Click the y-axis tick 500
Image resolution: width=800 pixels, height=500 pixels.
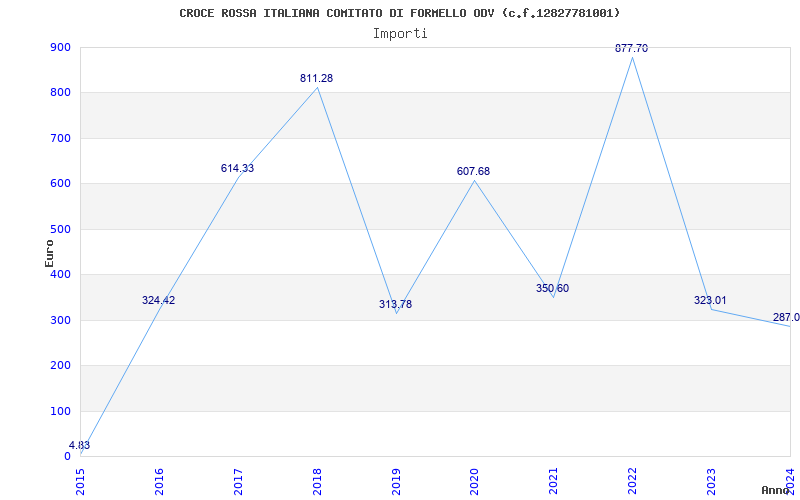60,229
